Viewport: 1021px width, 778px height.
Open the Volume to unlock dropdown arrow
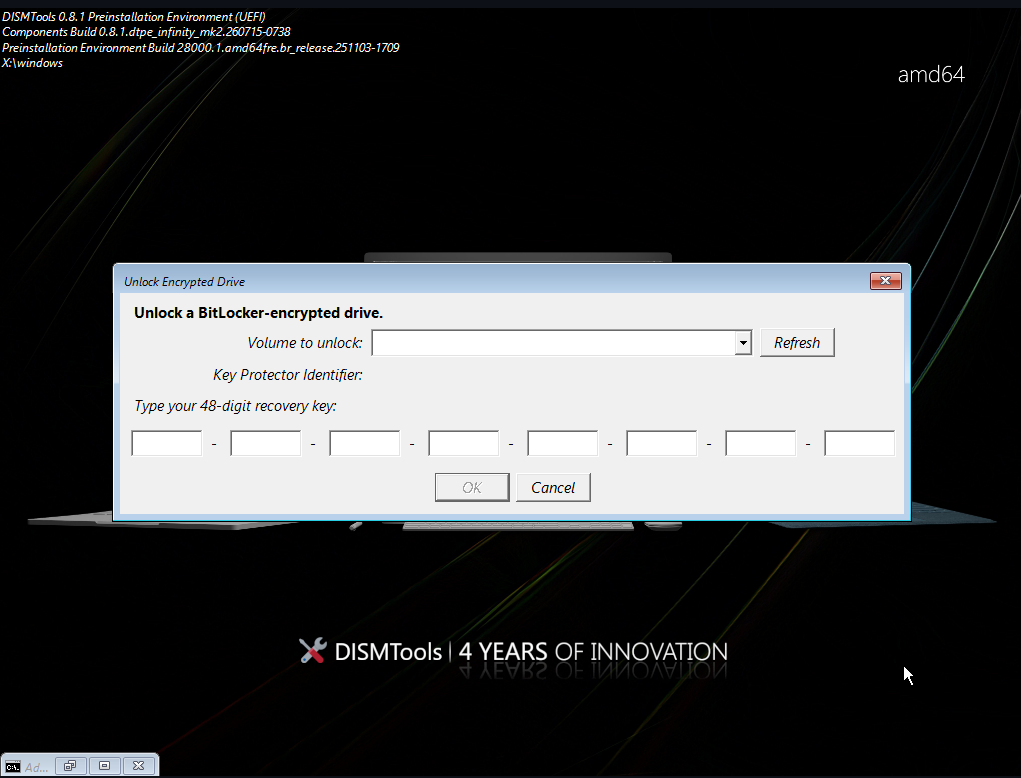point(743,343)
